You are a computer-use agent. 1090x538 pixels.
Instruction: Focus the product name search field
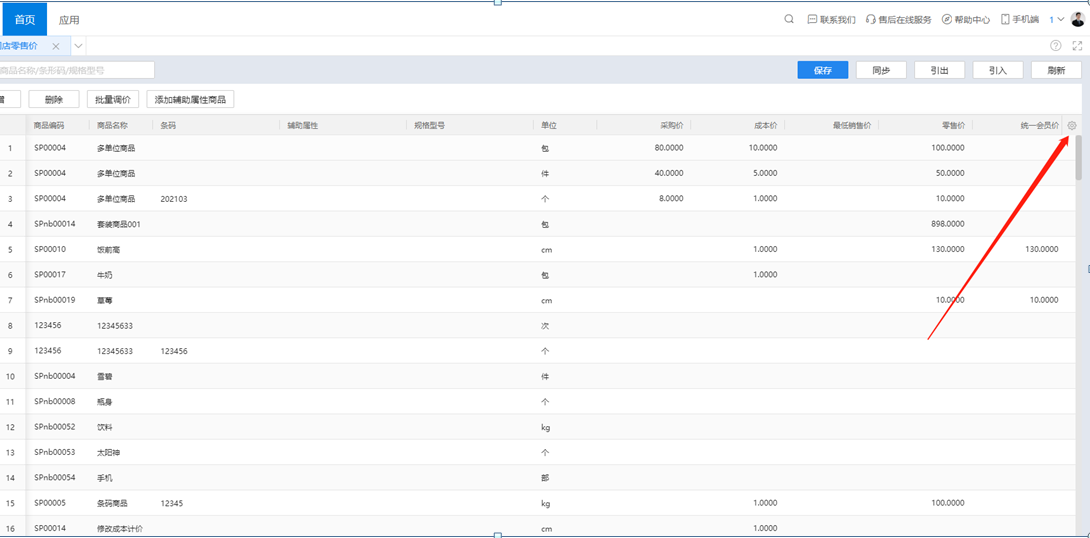(x=75, y=70)
